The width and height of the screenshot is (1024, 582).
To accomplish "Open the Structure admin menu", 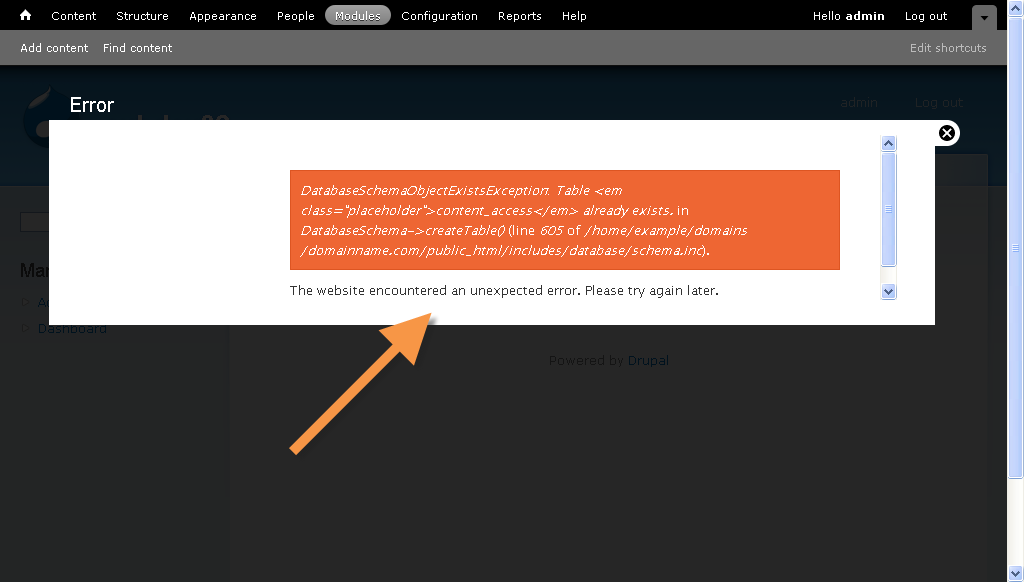I will [142, 16].
